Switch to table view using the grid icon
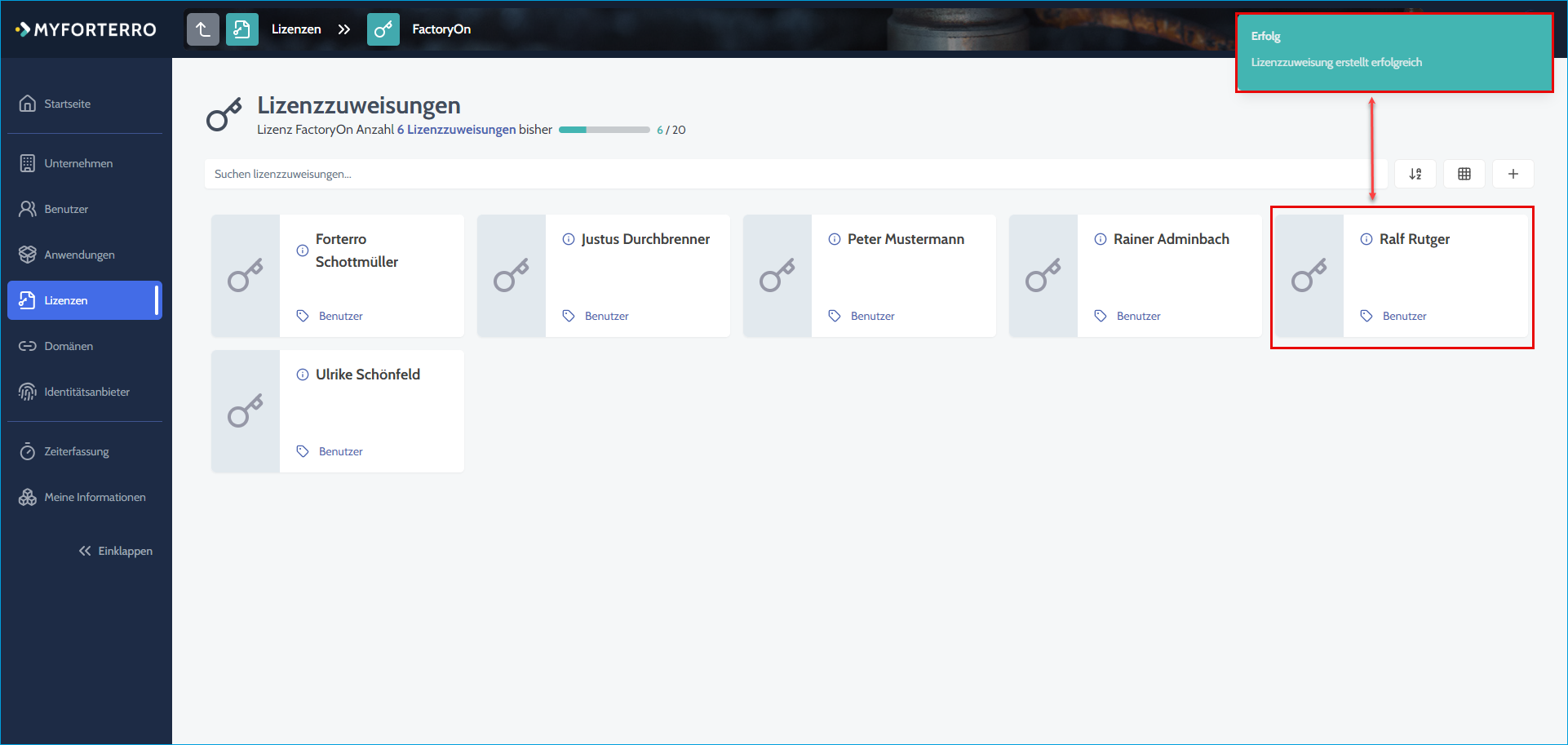This screenshot has height=745, width=1568. [1464, 174]
